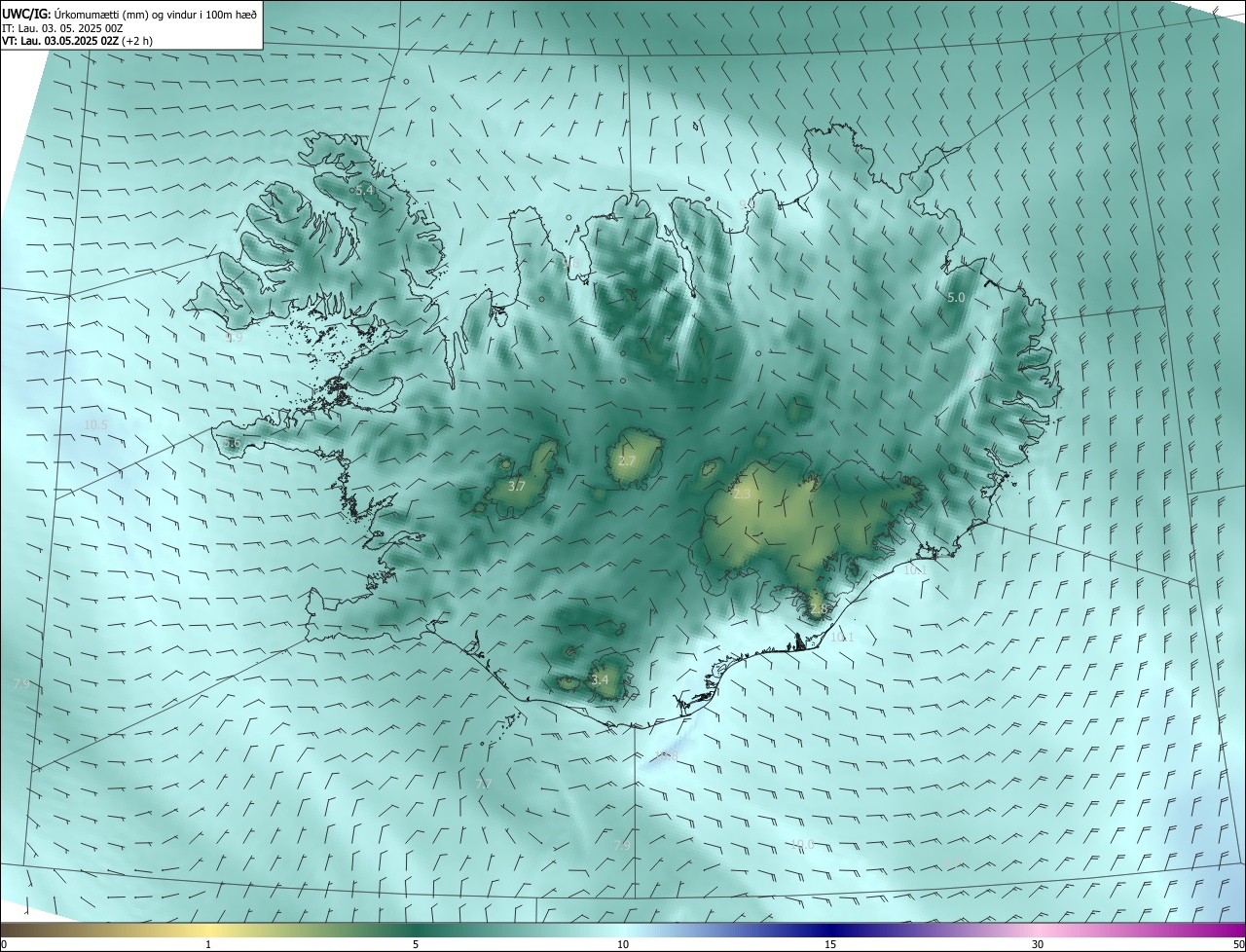Click the map title 'UWC/IG: Úrkomumætti (mm) og vindur í 100m hæð'
The width and height of the screenshot is (1246, 952).
(x=129, y=14)
